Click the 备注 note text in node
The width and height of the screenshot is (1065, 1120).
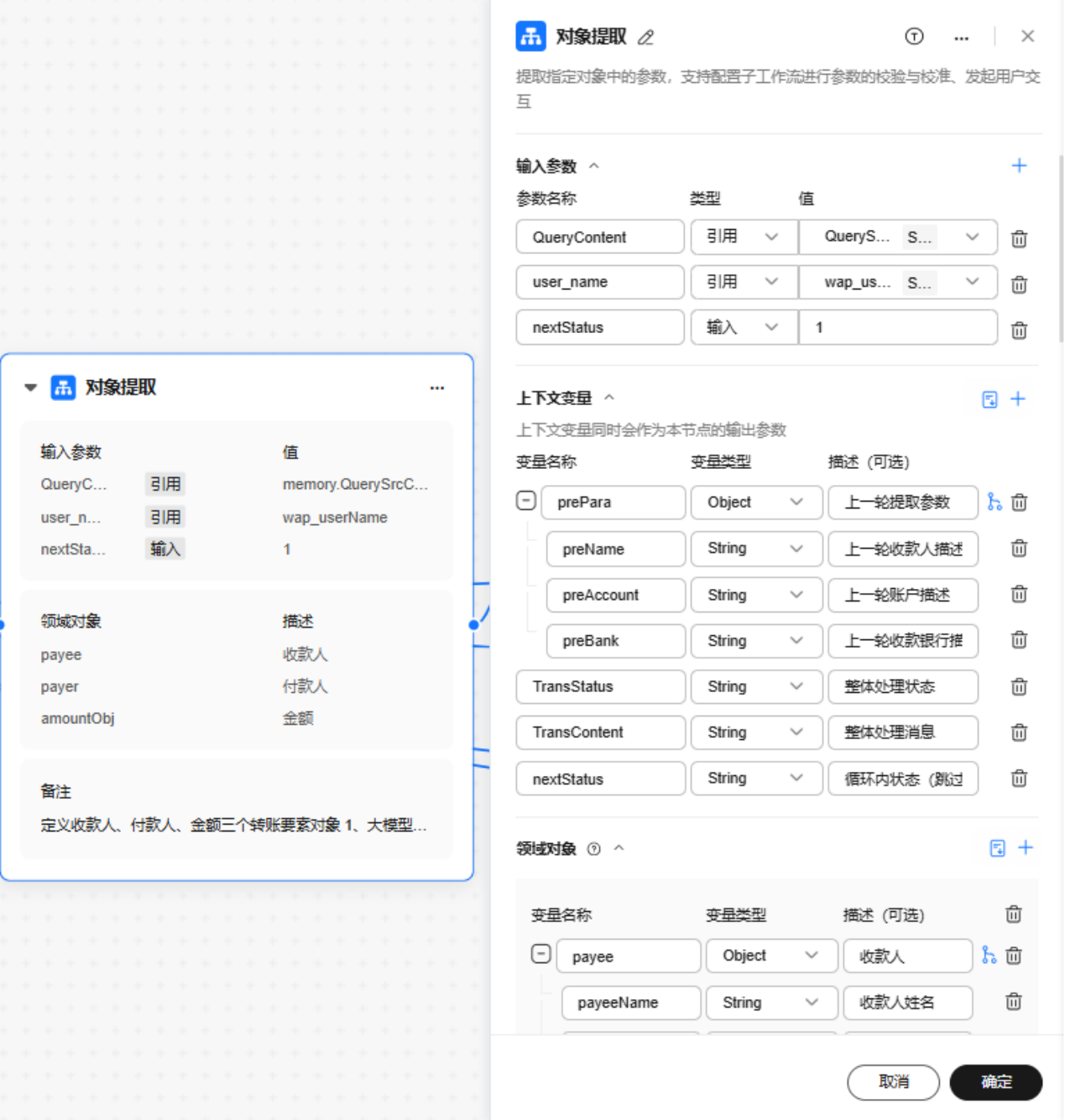(x=234, y=825)
